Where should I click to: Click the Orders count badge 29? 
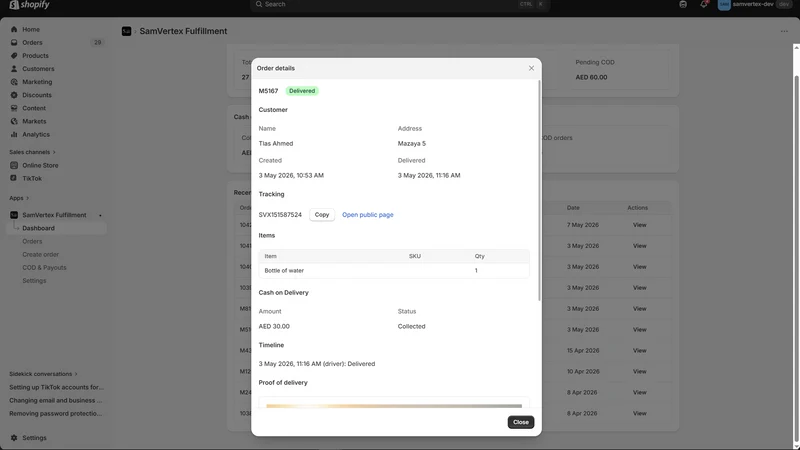[97, 42]
